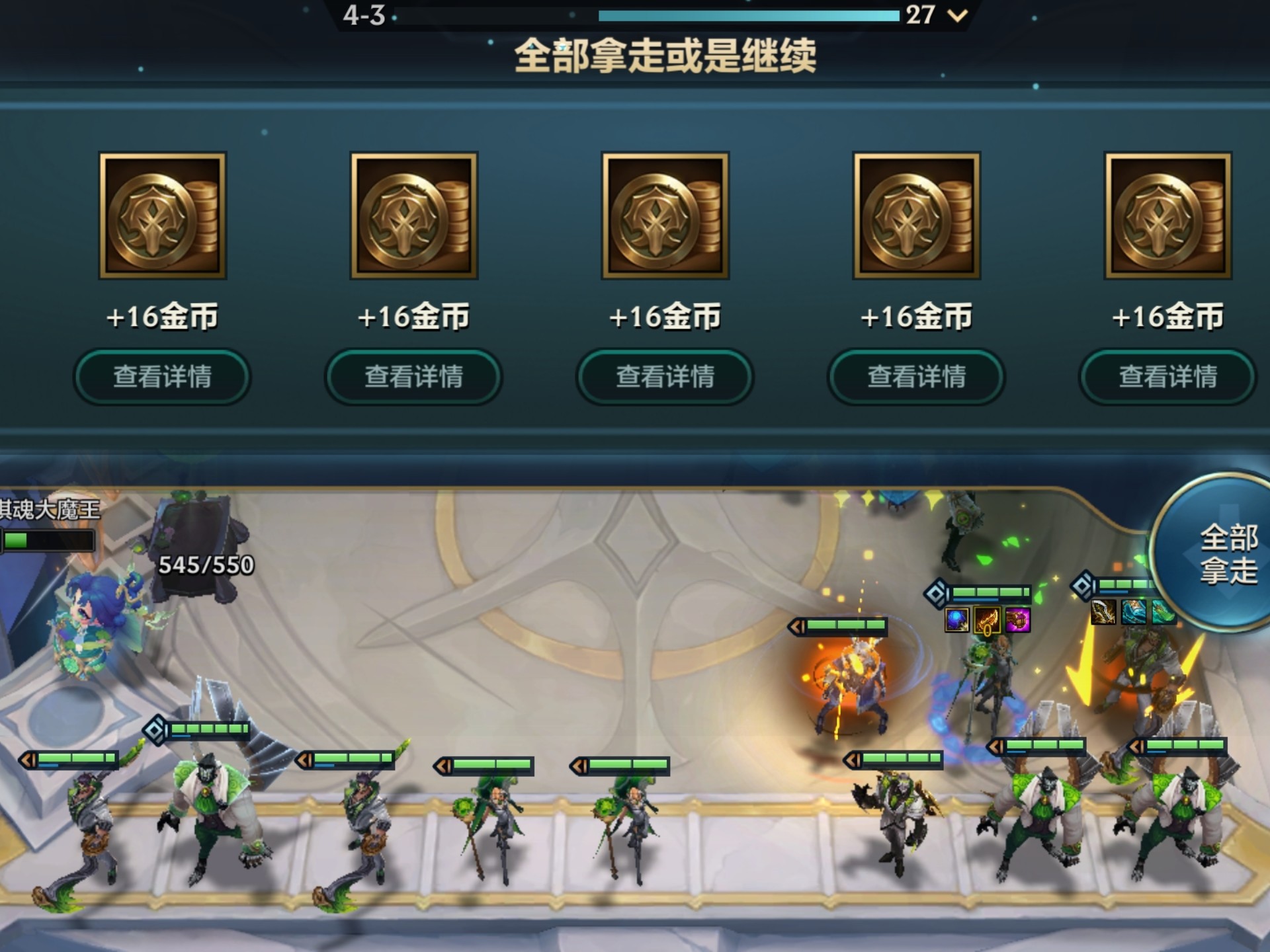Select the first +16 gold coin reward icon

pyautogui.click(x=163, y=216)
